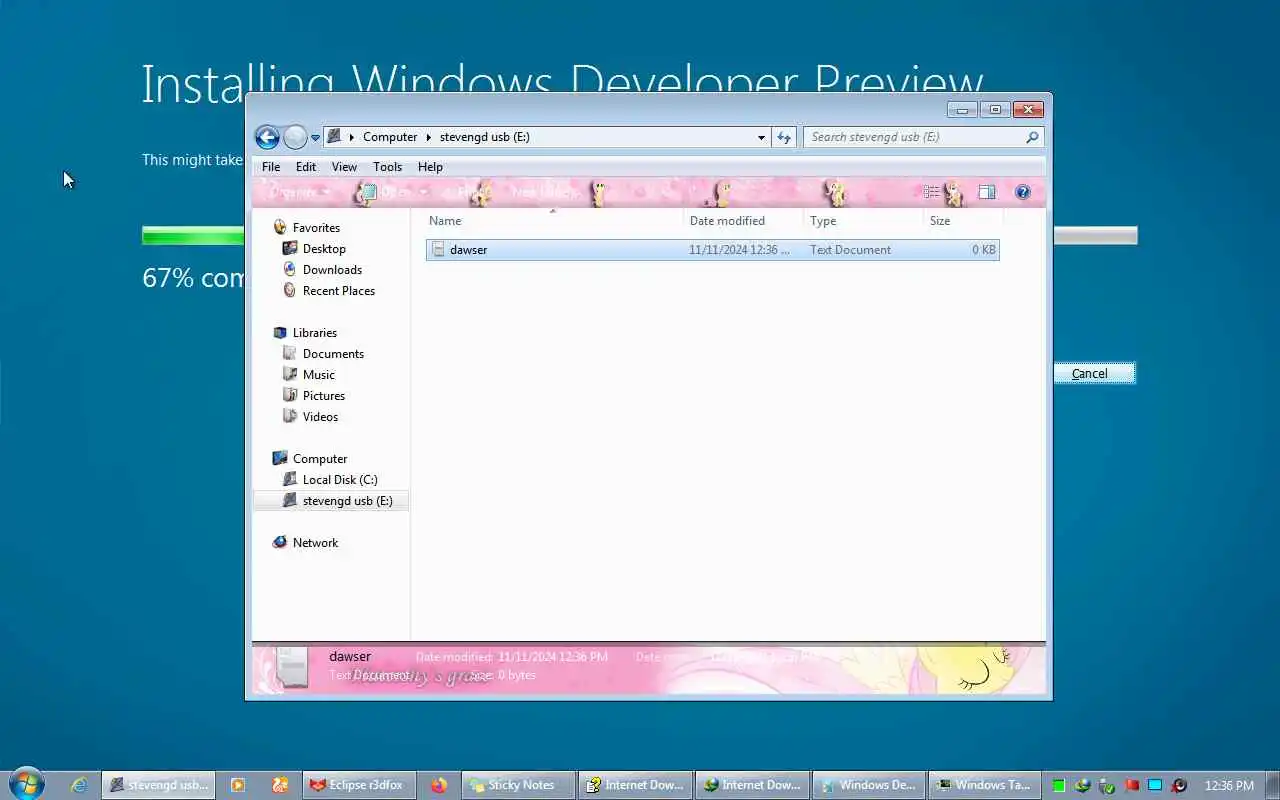This screenshot has width=1280, height=800.
Task: Click the red flag tray icon
Action: point(1131,785)
